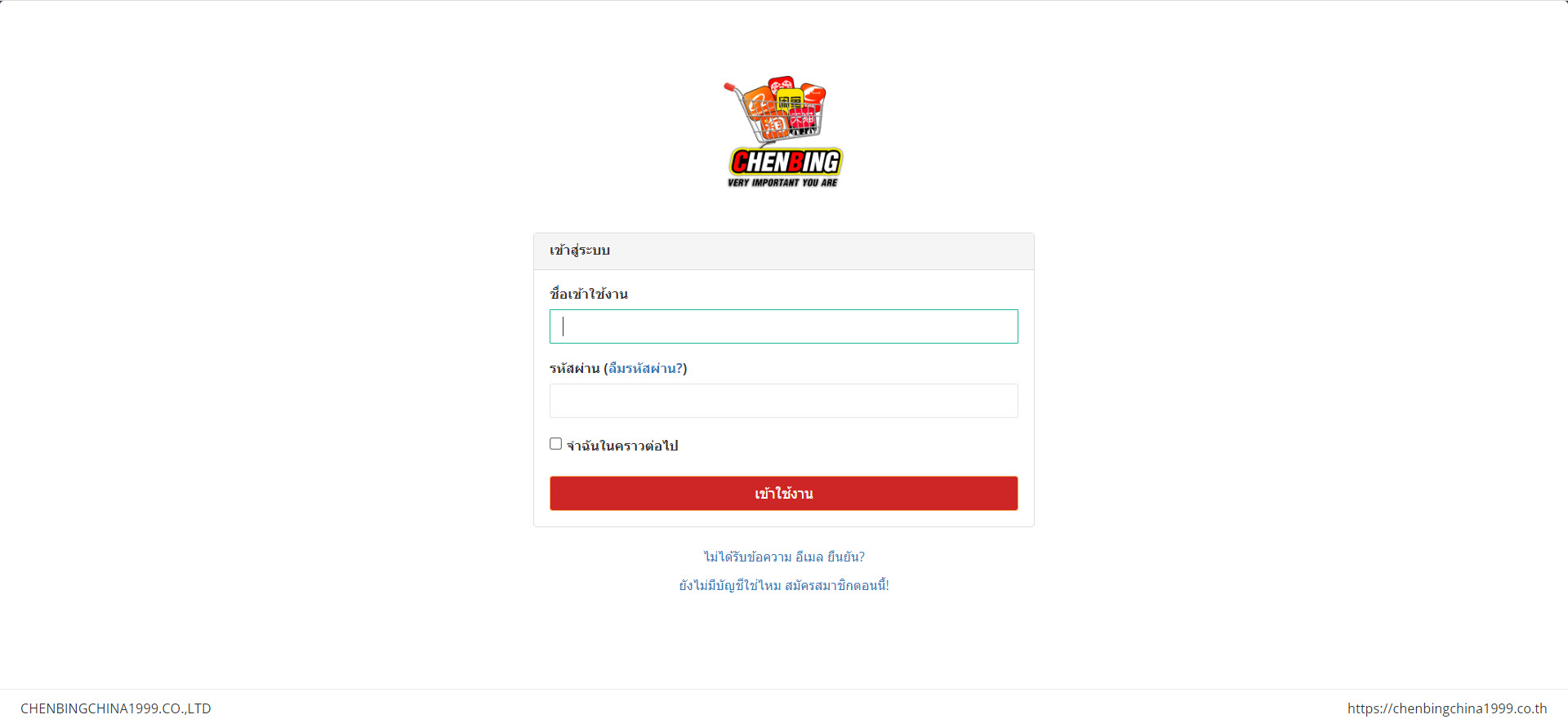Click the CHENBING wordmark in the logo
This screenshot has height=728, width=1568.
[x=786, y=162]
